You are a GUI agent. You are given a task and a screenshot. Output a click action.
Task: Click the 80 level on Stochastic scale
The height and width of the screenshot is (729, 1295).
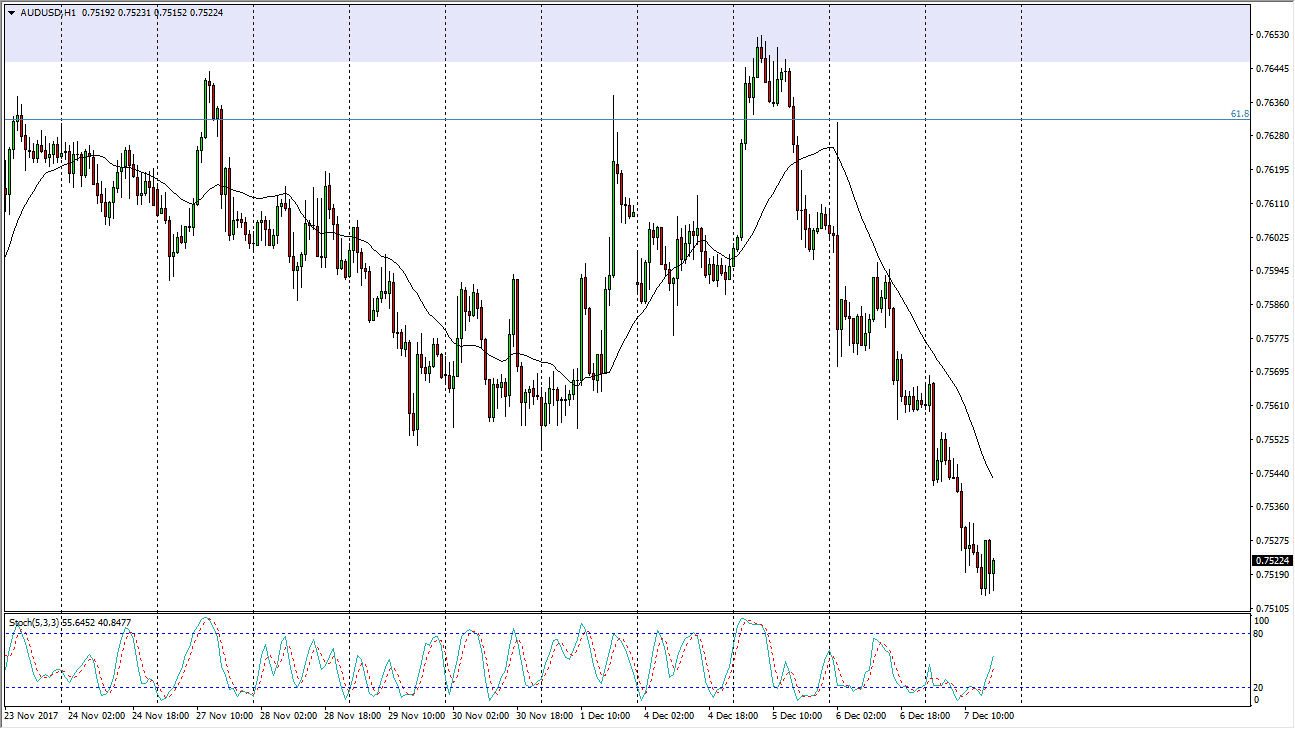(1260, 633)
